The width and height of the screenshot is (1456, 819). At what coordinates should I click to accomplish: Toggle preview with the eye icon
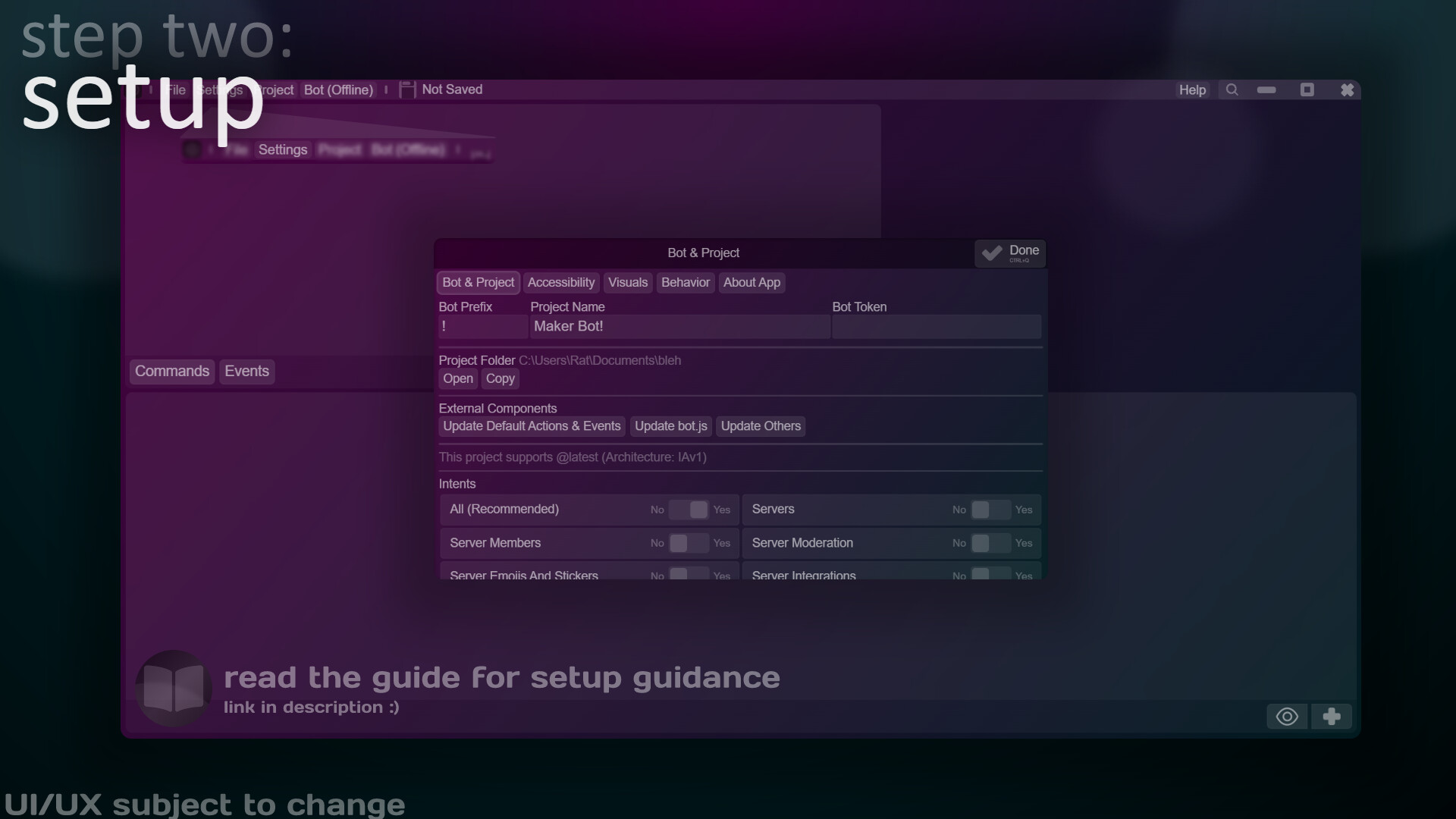pyautogui.click(x=1287, y=716)
